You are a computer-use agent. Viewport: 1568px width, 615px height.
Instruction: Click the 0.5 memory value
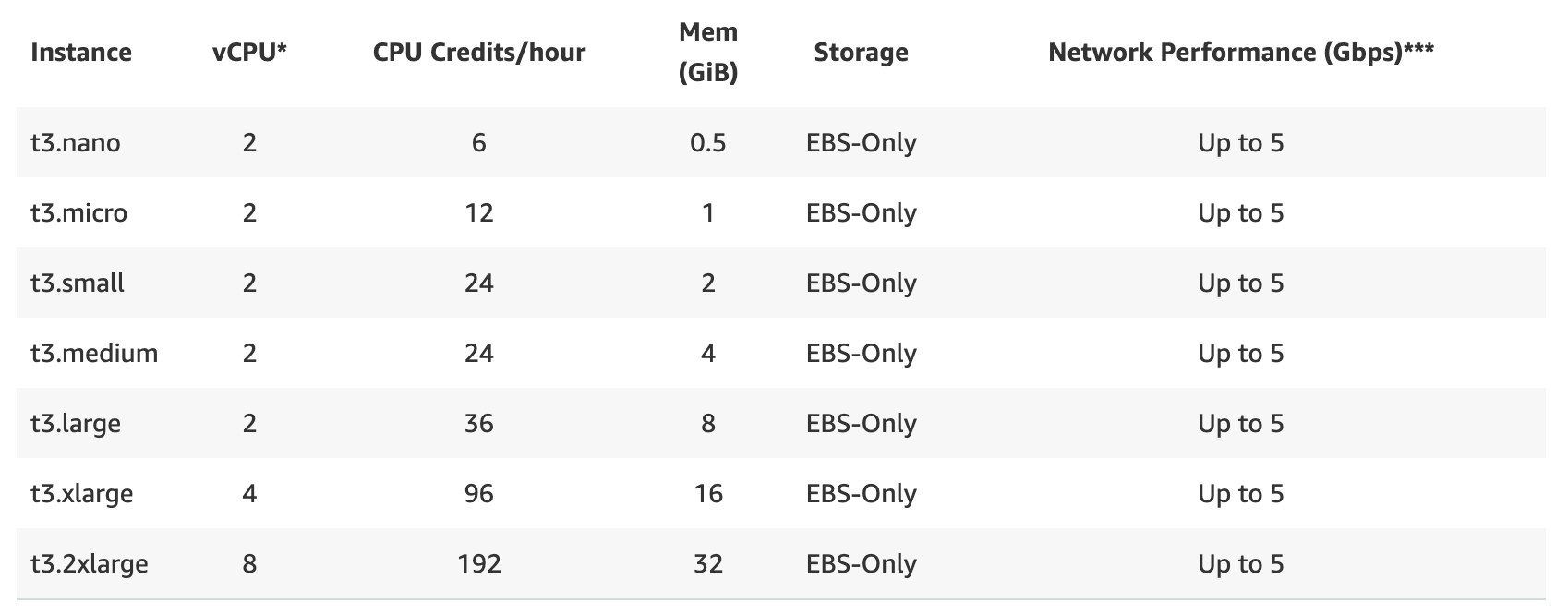708,143
